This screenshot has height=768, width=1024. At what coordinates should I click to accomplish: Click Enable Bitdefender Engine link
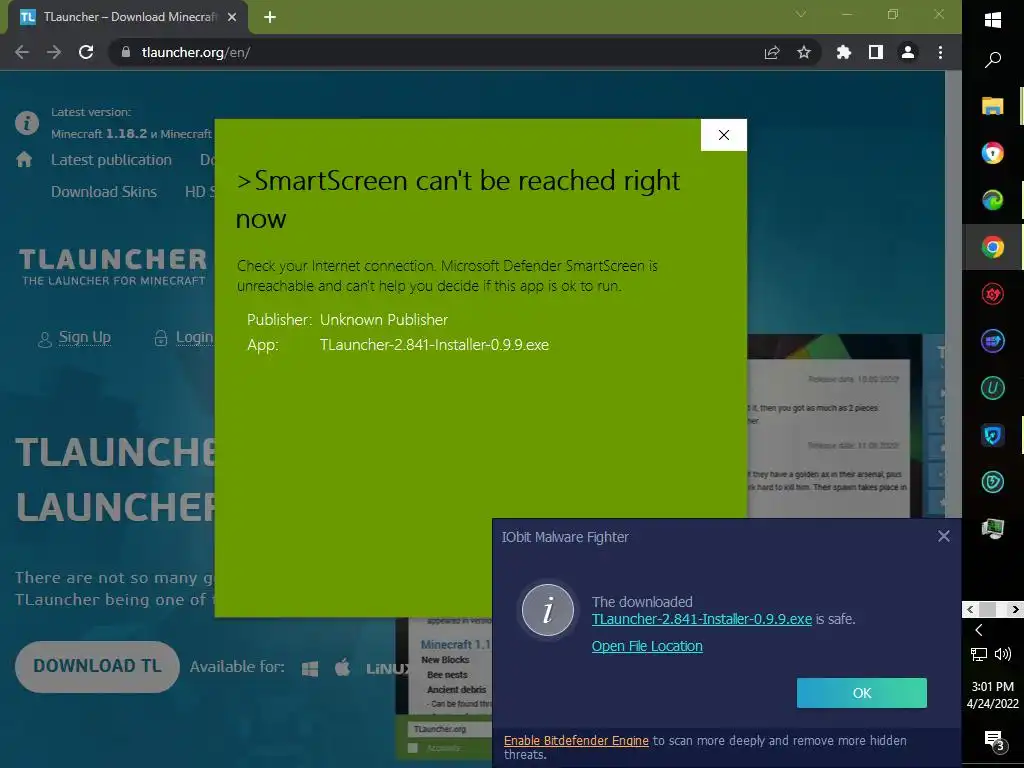576,741
